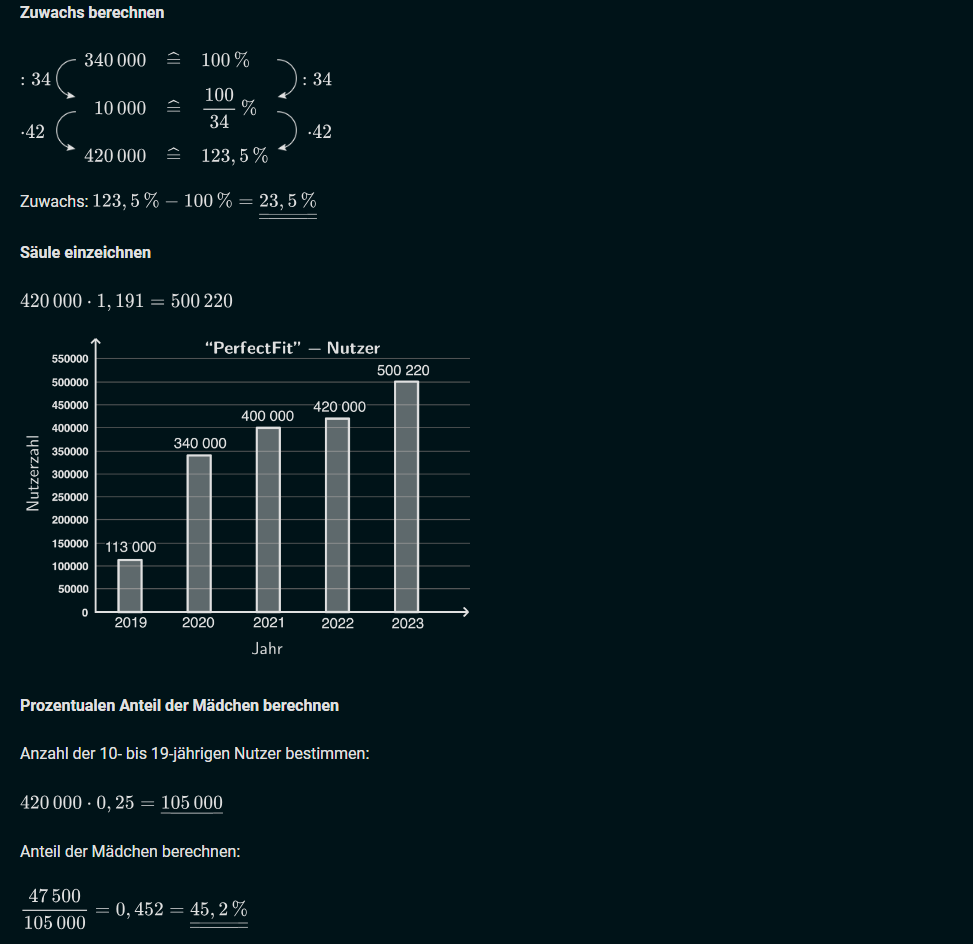Click the right curved arrow beside '·42'

(289, 131)
